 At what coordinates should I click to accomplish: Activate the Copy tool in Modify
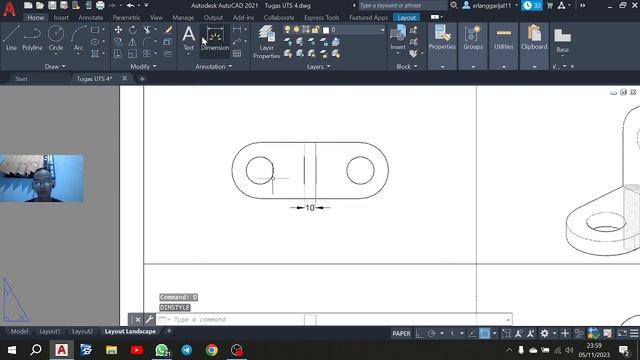(118, 42)
